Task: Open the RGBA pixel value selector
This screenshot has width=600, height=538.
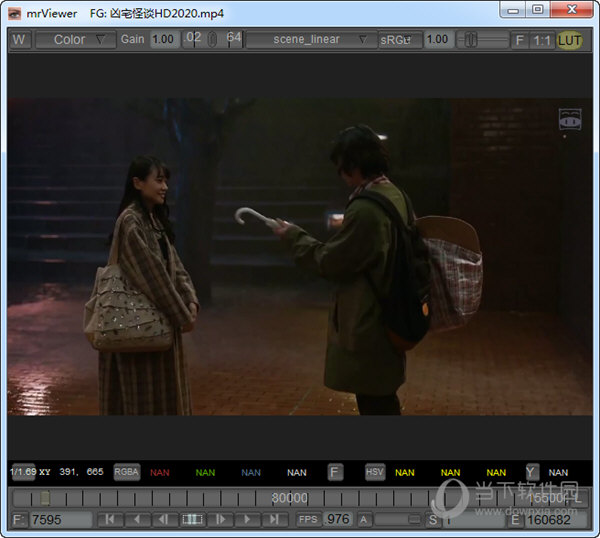Action: coord(127,472)
